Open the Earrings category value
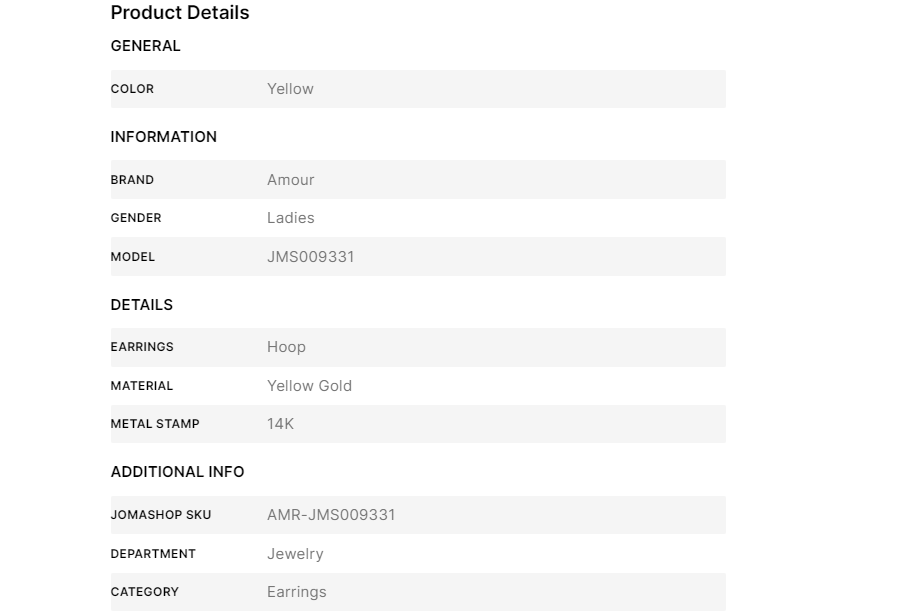The width and height of the screenshot is (902, 611). click(297, 592)
